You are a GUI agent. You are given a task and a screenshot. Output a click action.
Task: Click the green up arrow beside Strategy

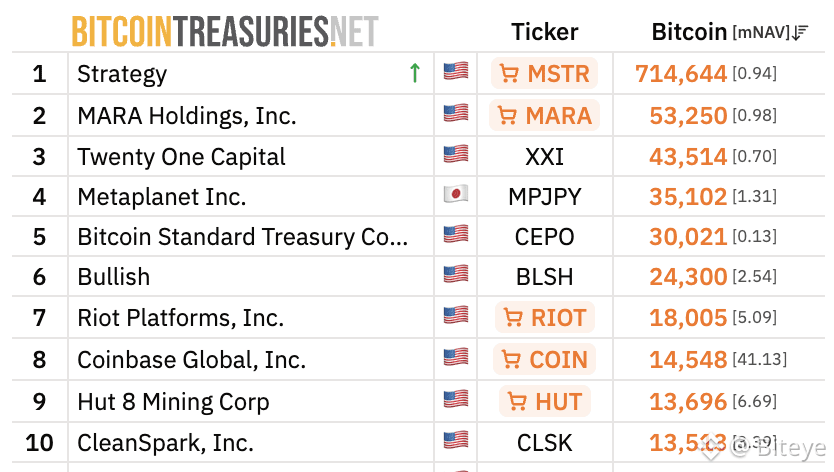(415, 73)
